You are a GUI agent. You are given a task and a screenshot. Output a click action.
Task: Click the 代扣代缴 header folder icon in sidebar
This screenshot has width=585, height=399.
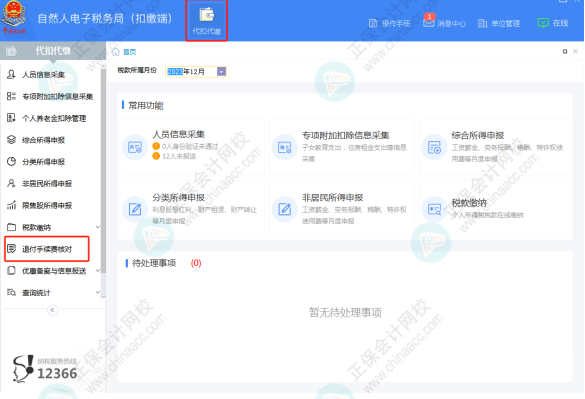11,51
